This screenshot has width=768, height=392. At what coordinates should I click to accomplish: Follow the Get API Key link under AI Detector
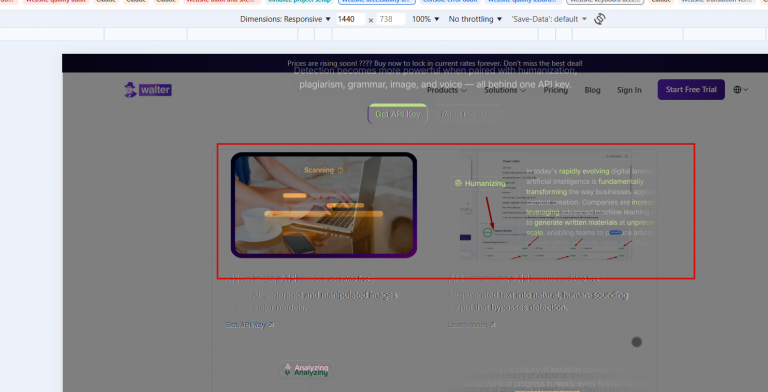point(250,324)
